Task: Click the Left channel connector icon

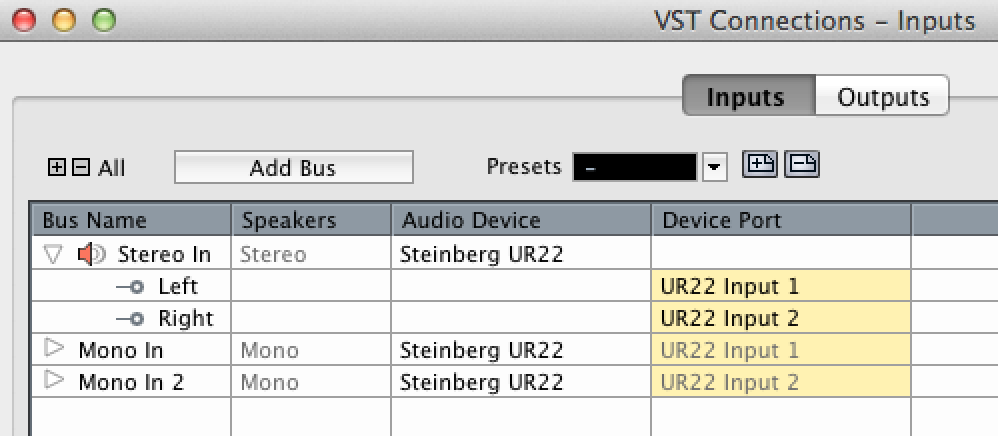Action: pyautogui.click(x=130, y=287)
